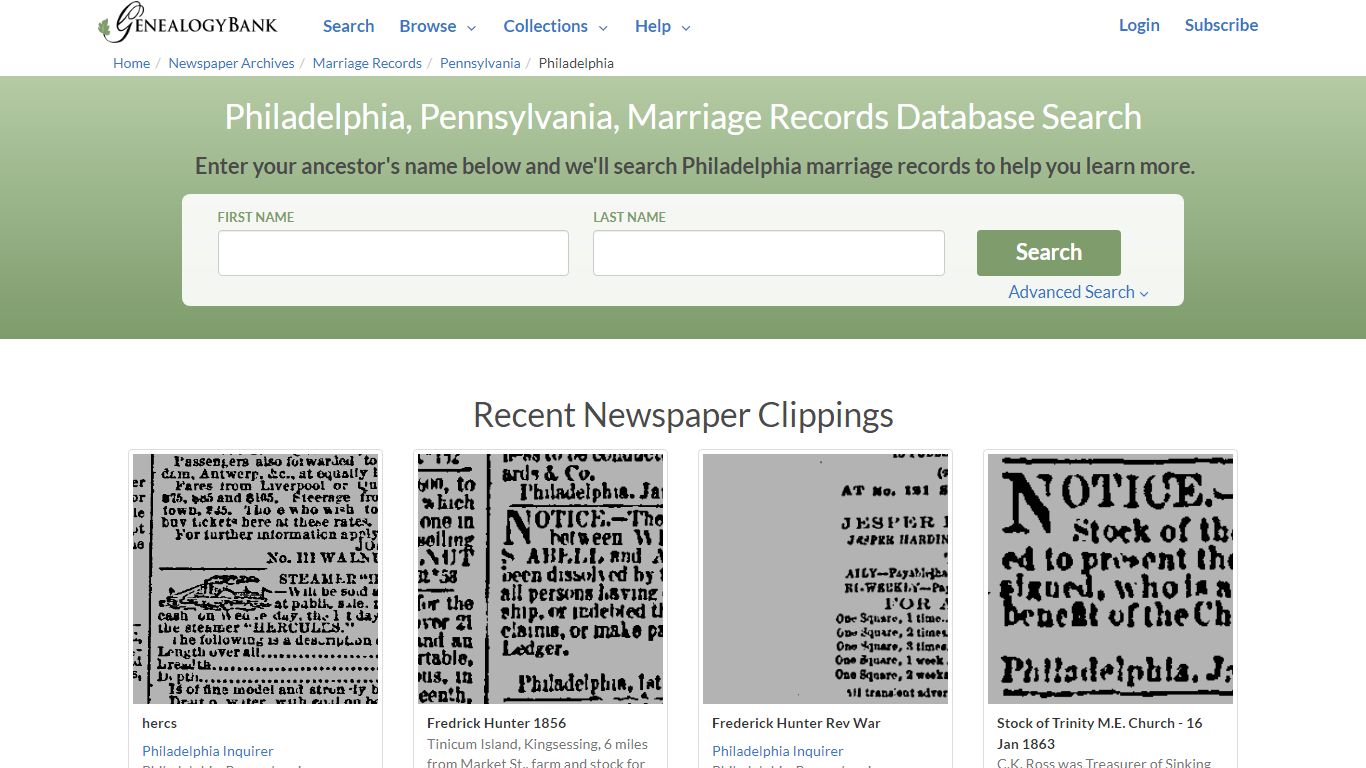This screenshot has height=768, width=1366.
Task: Expand the Help dropdown menu
Action: [663, 26]
